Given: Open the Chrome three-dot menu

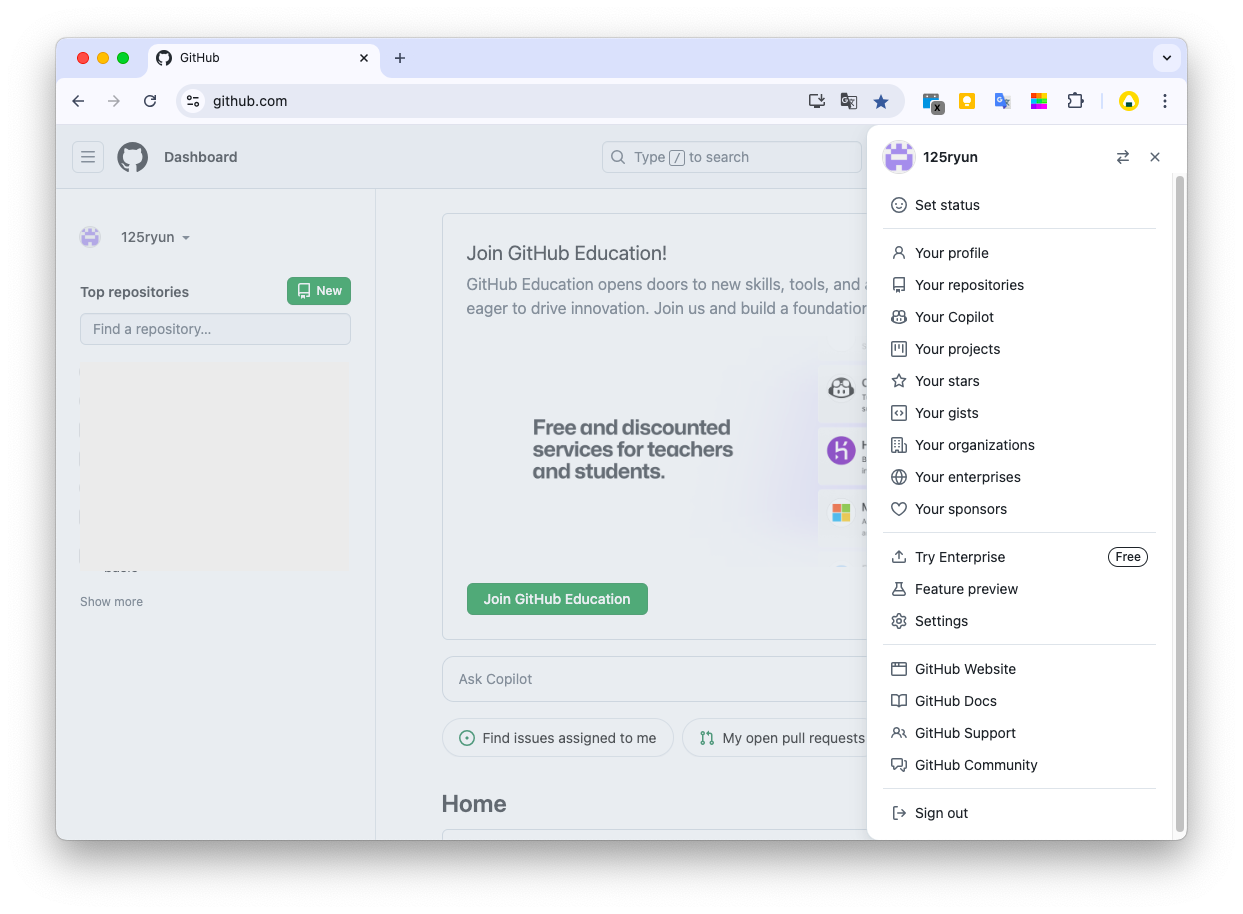Looking at the screenshot, I should 1165,101.
